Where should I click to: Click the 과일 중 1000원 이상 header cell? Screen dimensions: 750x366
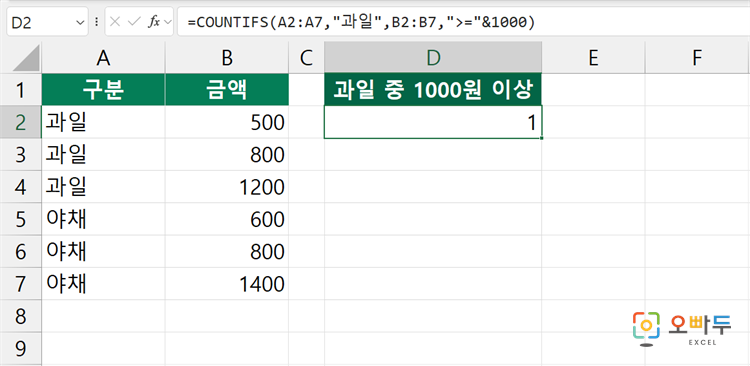point(433,89)
